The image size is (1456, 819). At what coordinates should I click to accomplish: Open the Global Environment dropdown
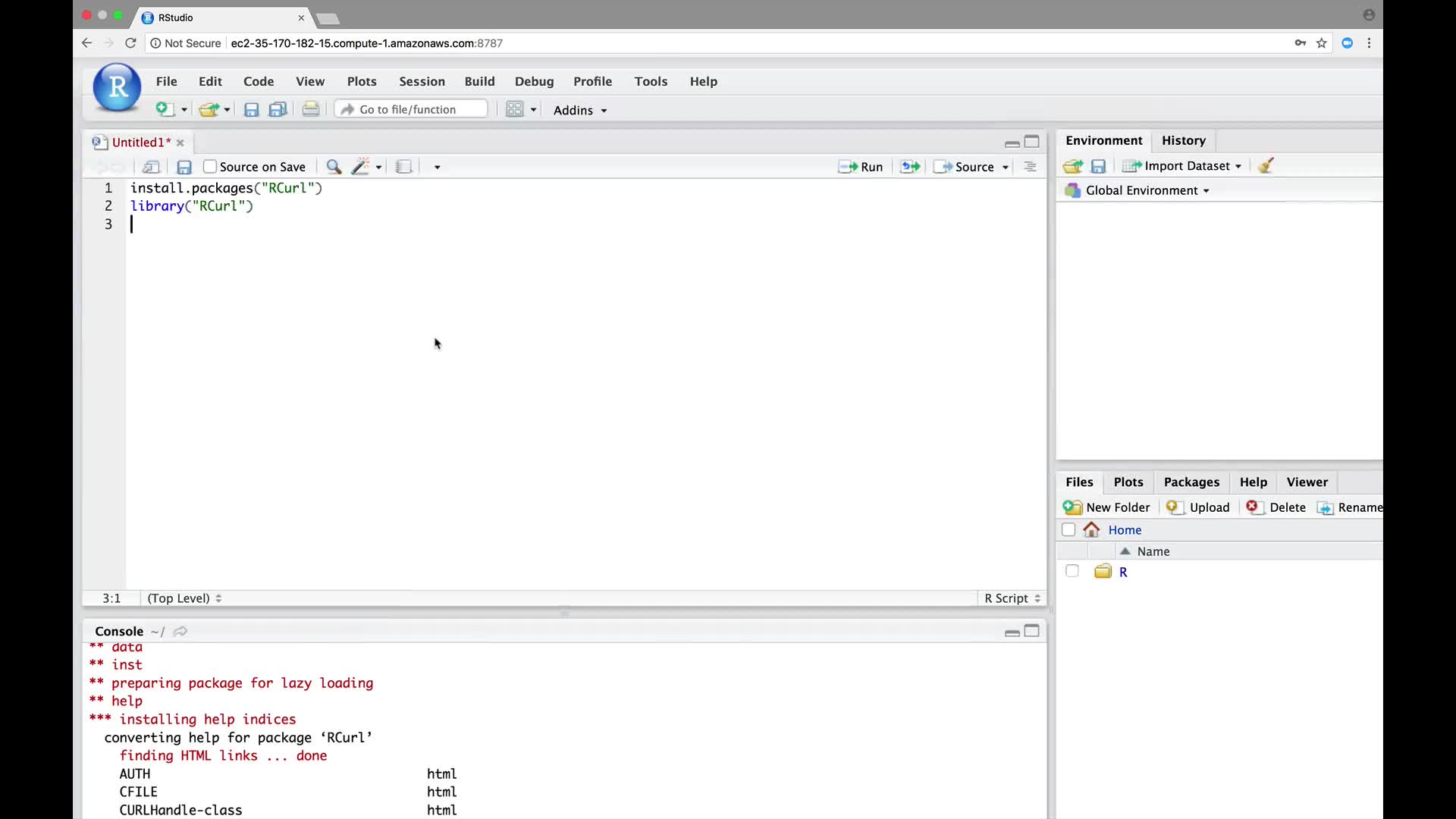coord(1147,190)
